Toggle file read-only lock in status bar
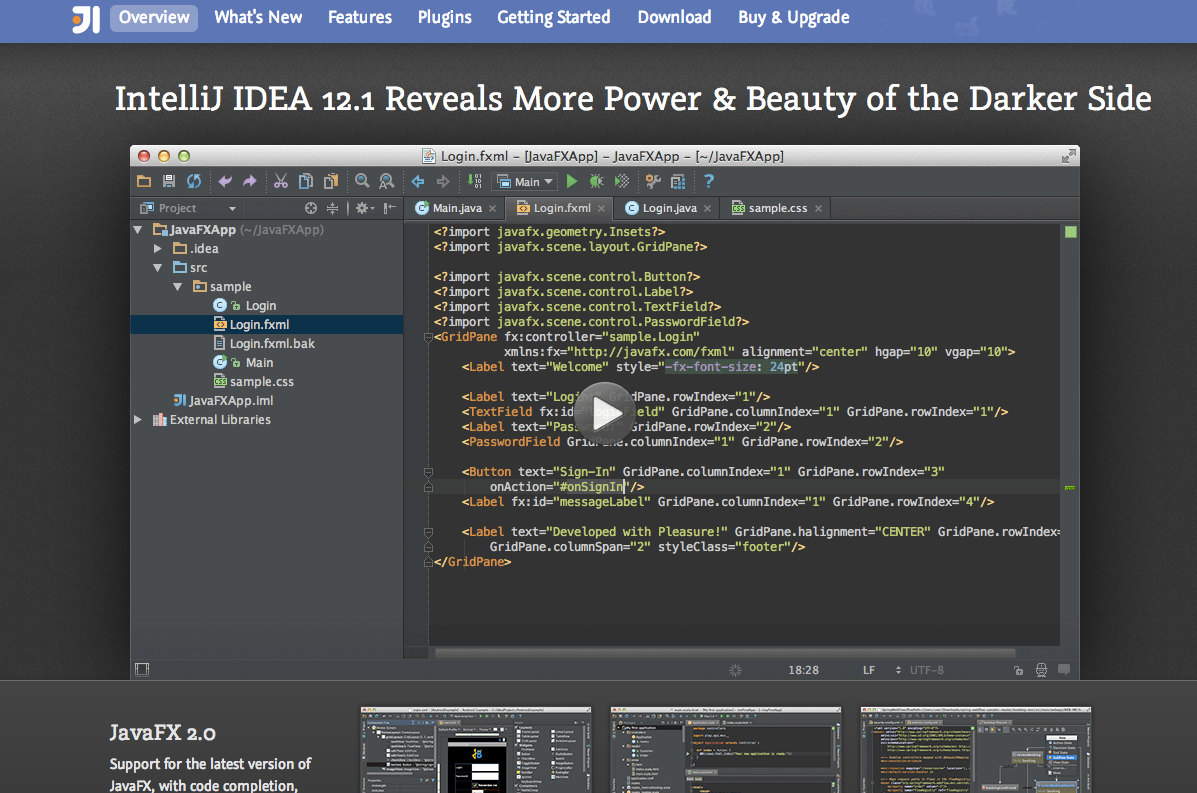The height and width of the screenshot is (793, 1197). [1018, 670]
